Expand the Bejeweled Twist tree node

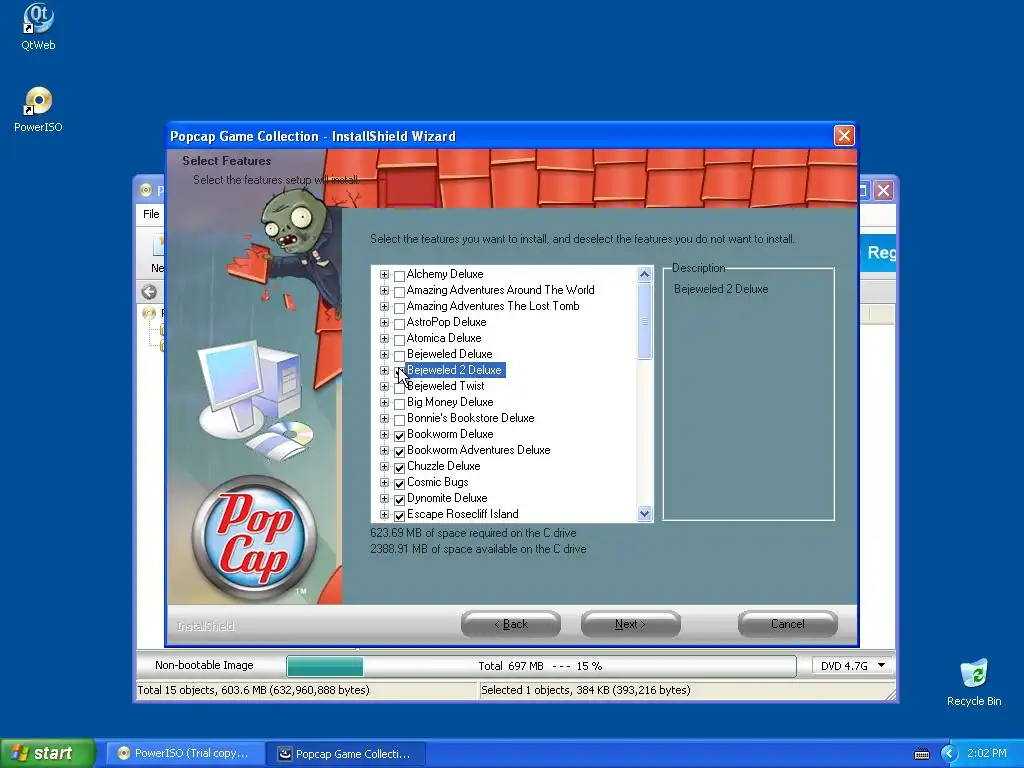click(x=384, y=387)
